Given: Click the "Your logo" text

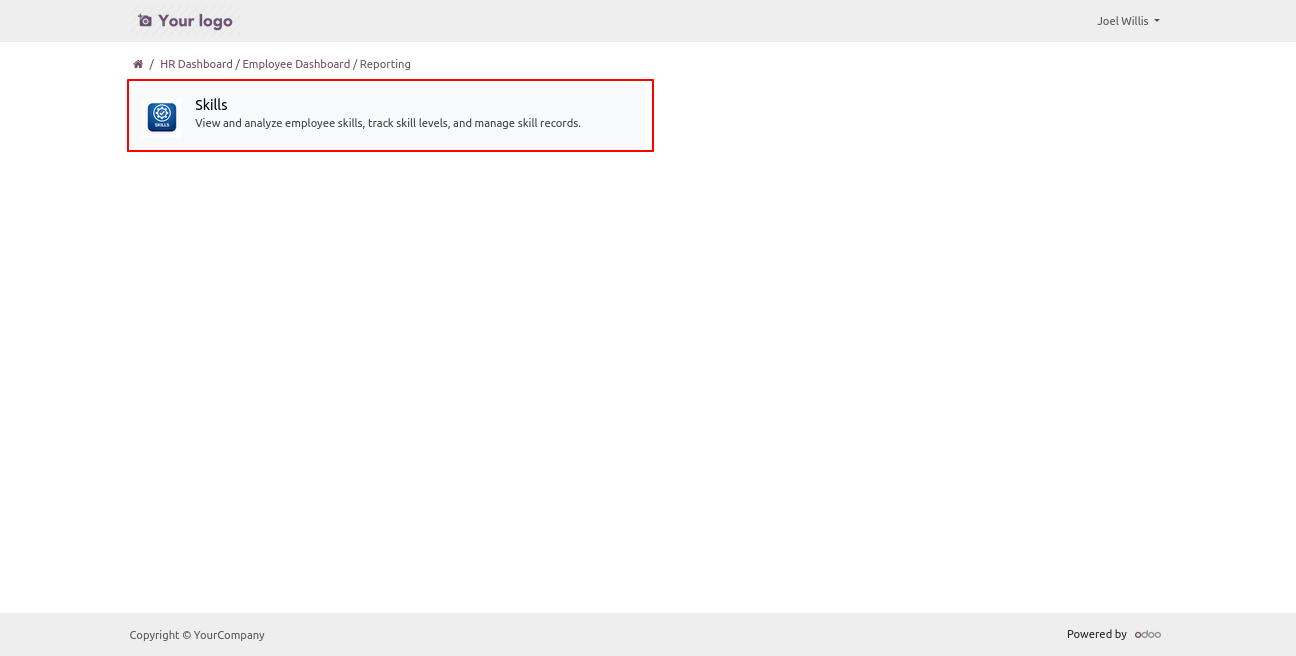Looking at the screenshot, I should (195, 21).
